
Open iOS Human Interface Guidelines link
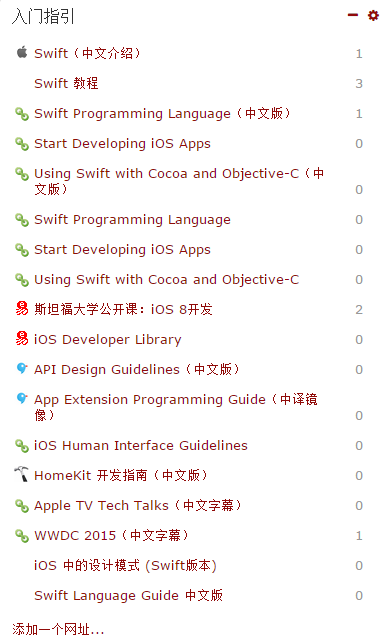(141, 445)
